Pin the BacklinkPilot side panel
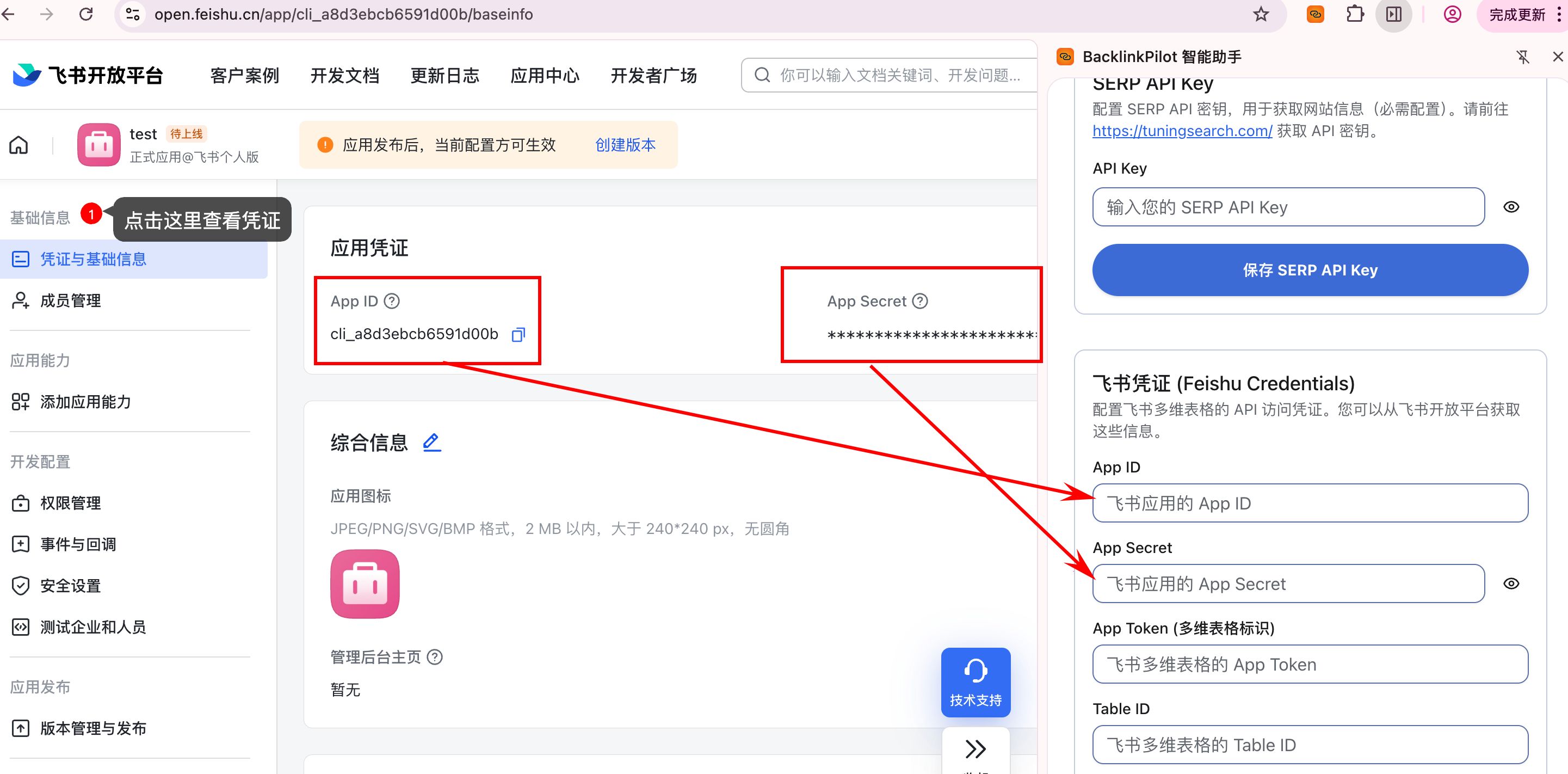This screenshot has height=774, width=1568. [x=1522, y=57]
